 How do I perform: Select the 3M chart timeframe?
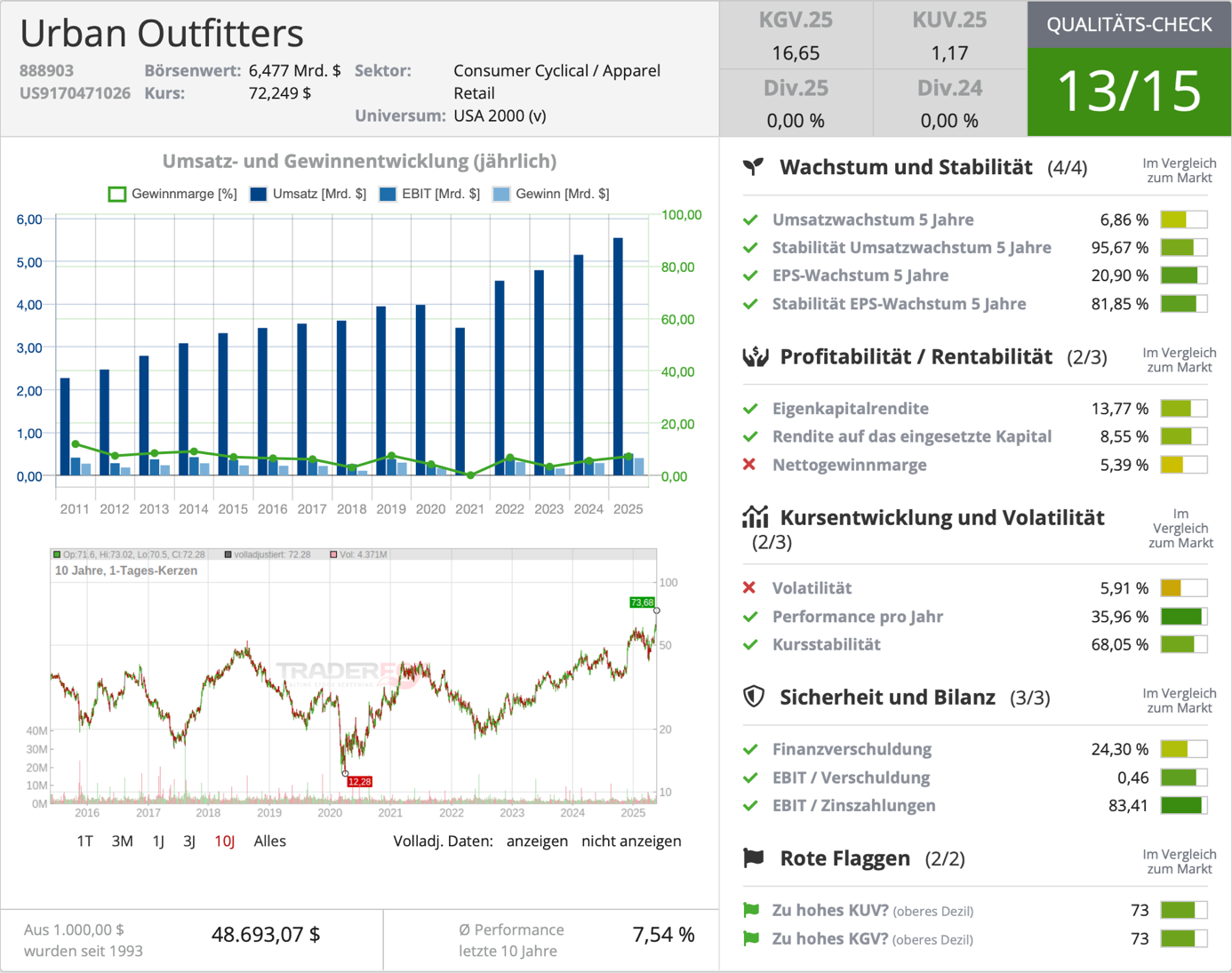(123, 841)
